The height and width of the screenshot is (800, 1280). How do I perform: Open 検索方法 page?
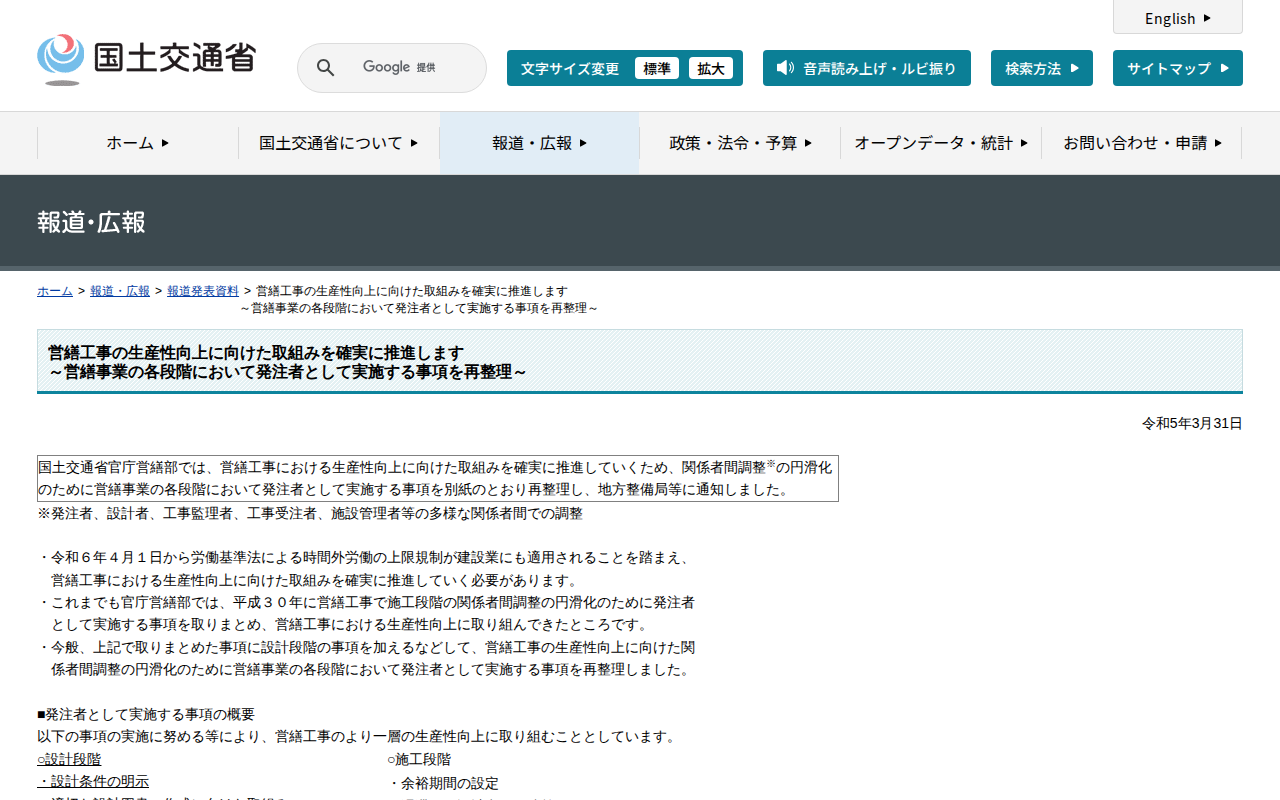click(1042, 68)
